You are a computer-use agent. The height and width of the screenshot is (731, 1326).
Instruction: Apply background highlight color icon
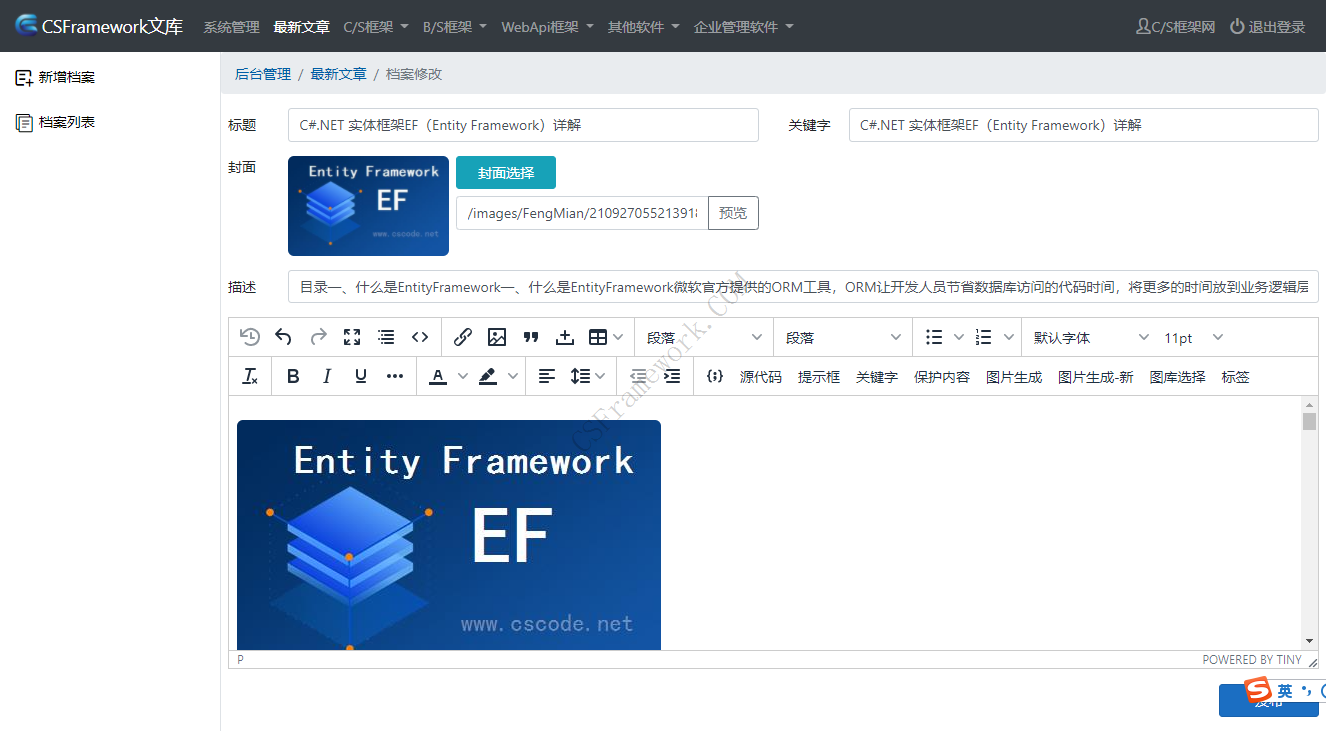point(488,376)
